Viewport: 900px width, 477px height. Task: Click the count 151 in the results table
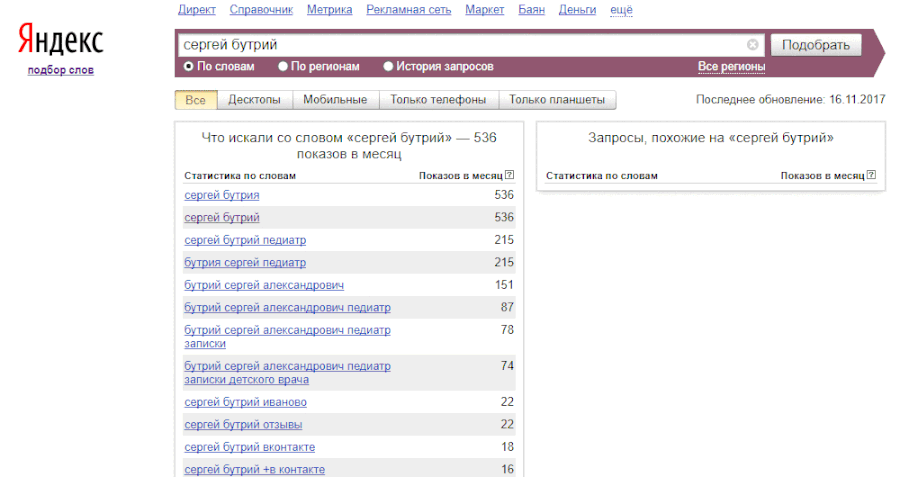coord(504,285)
